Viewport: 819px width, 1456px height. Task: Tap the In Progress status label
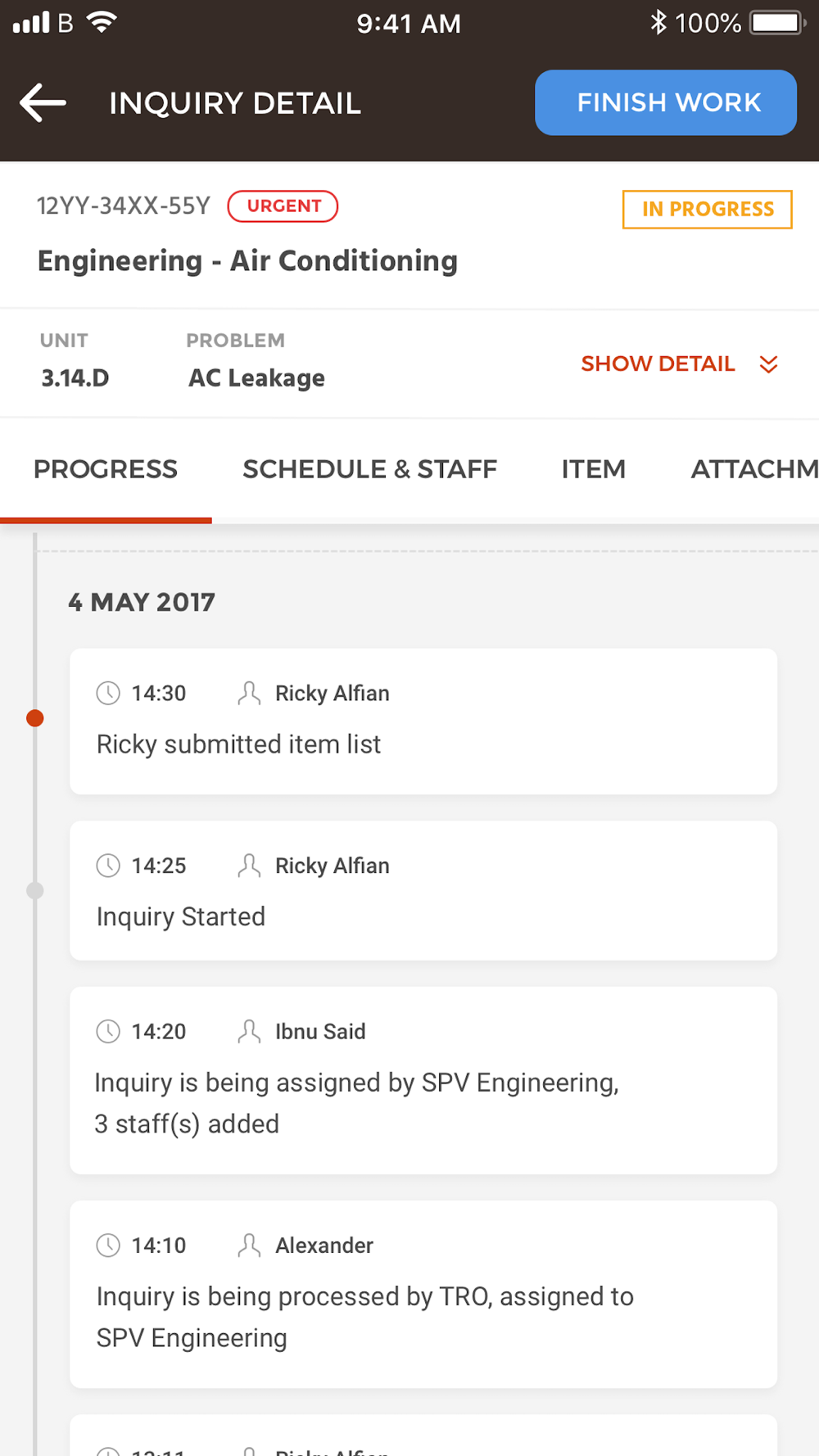pos(707,210)
